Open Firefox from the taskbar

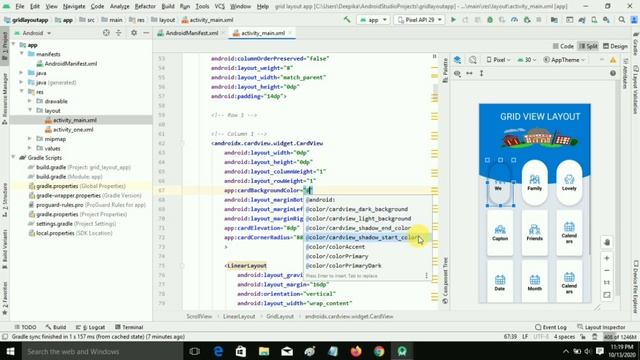(x=356, y=351)
